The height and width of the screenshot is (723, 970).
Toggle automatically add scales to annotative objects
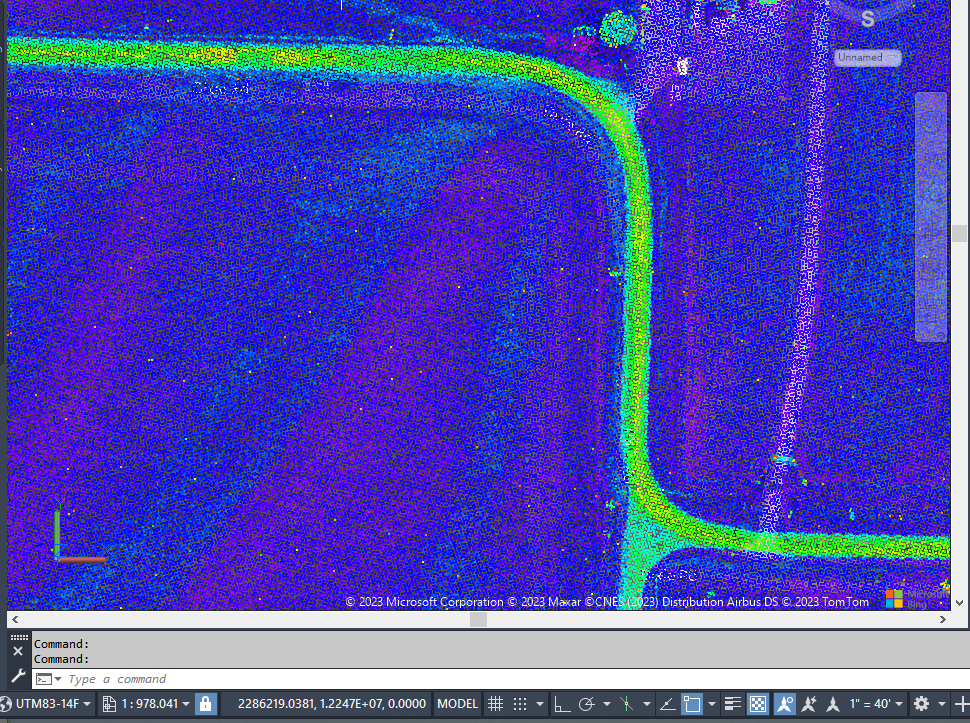(806, 704)
